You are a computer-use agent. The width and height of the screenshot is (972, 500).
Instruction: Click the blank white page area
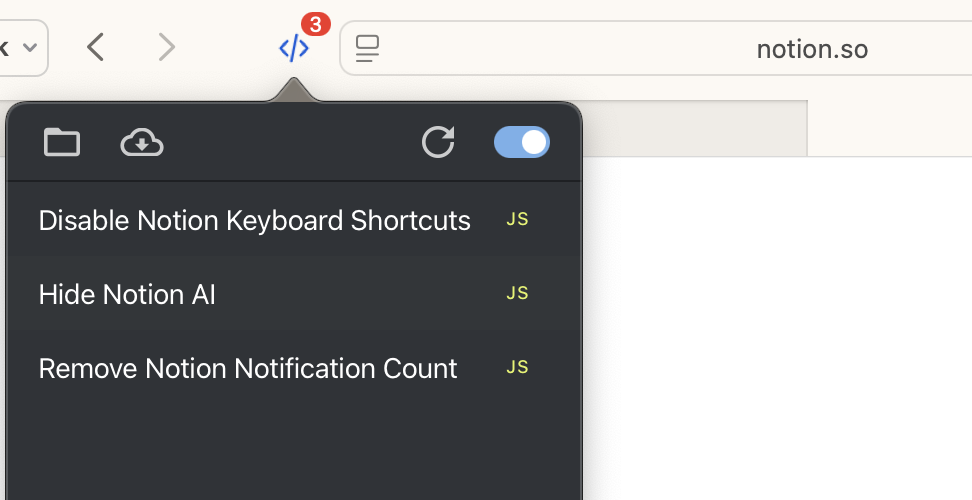click(x=777, y=328)
